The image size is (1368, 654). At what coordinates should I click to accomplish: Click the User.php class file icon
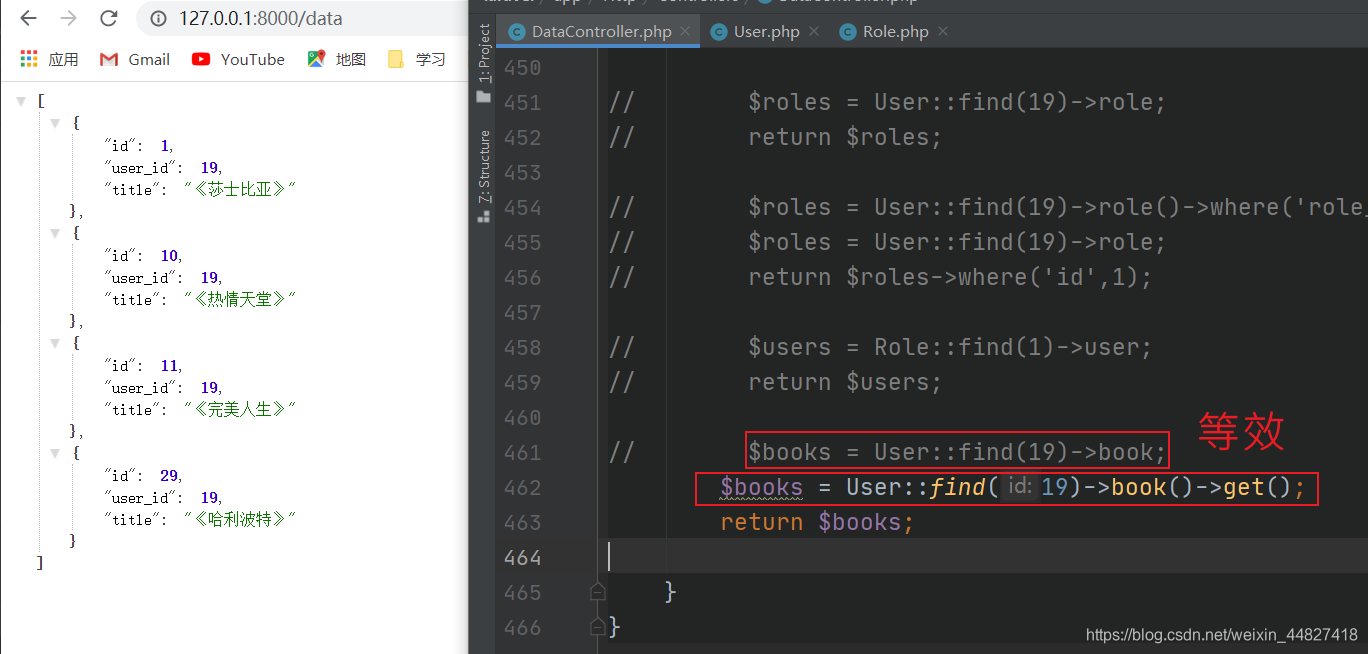718,32
